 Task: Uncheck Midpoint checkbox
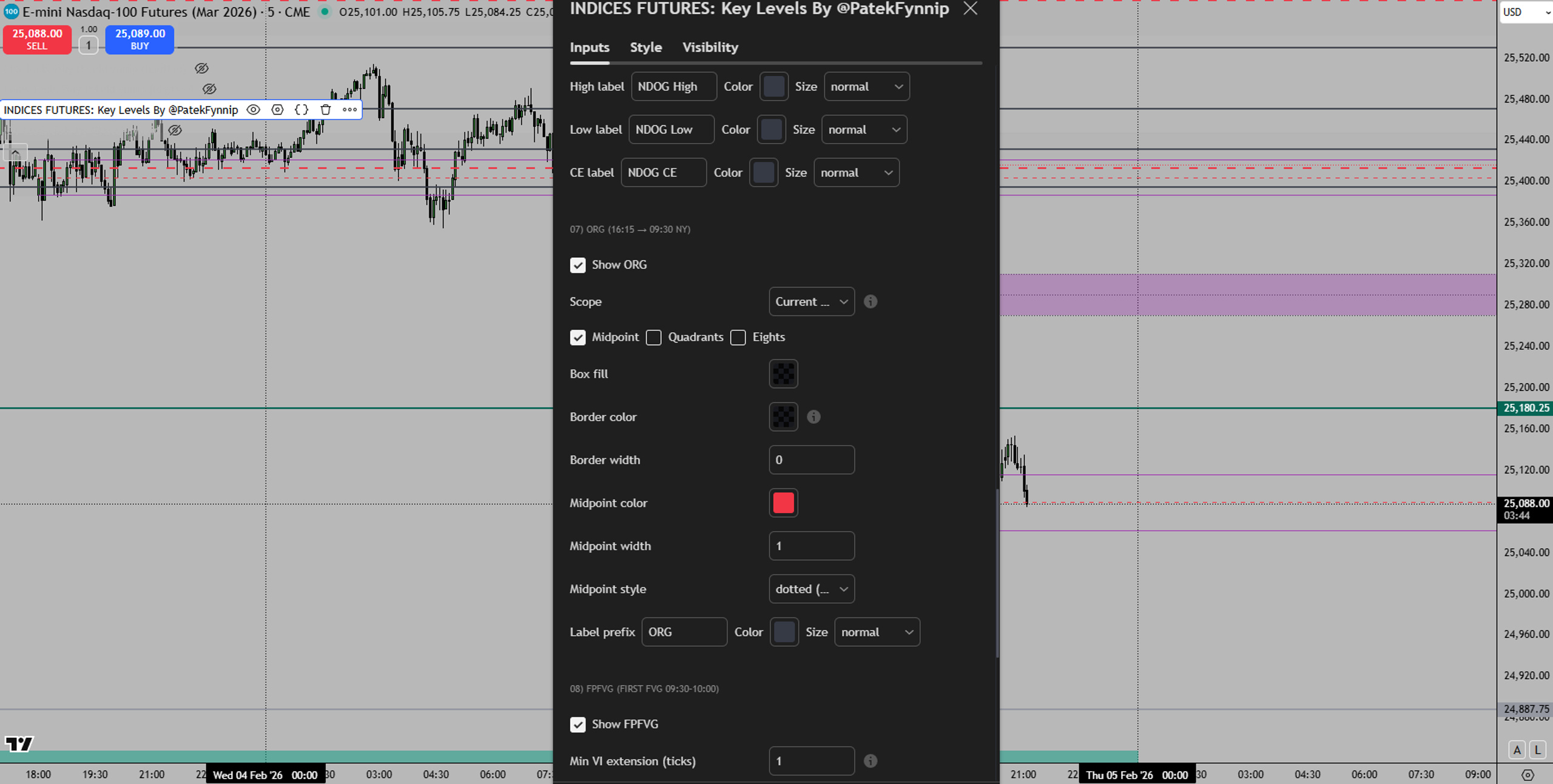click(x=578, y=337)
